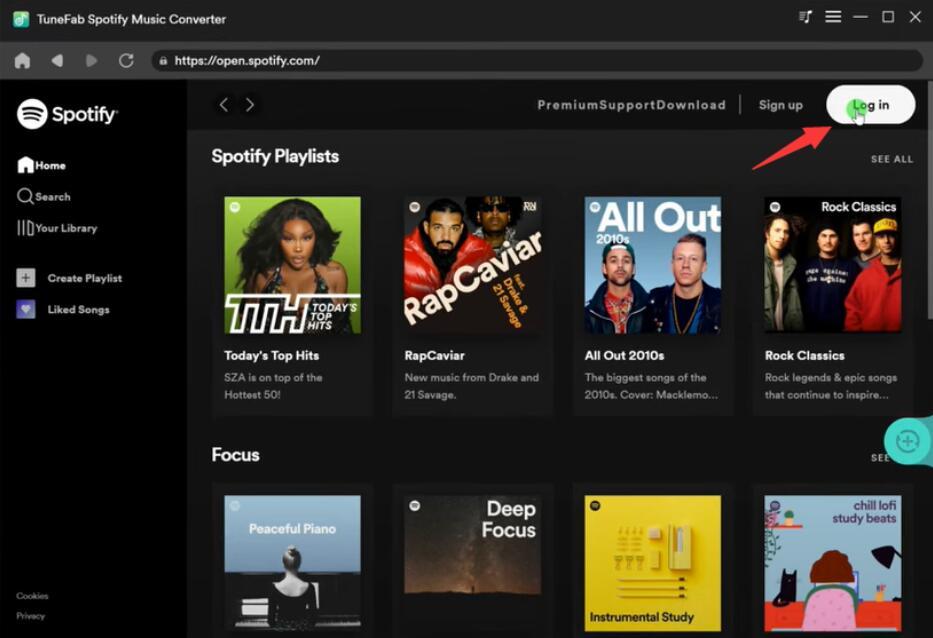Click the Spotify logo in sidebar
This screenshot has height=638, width=933.
(x=67, y=114)
